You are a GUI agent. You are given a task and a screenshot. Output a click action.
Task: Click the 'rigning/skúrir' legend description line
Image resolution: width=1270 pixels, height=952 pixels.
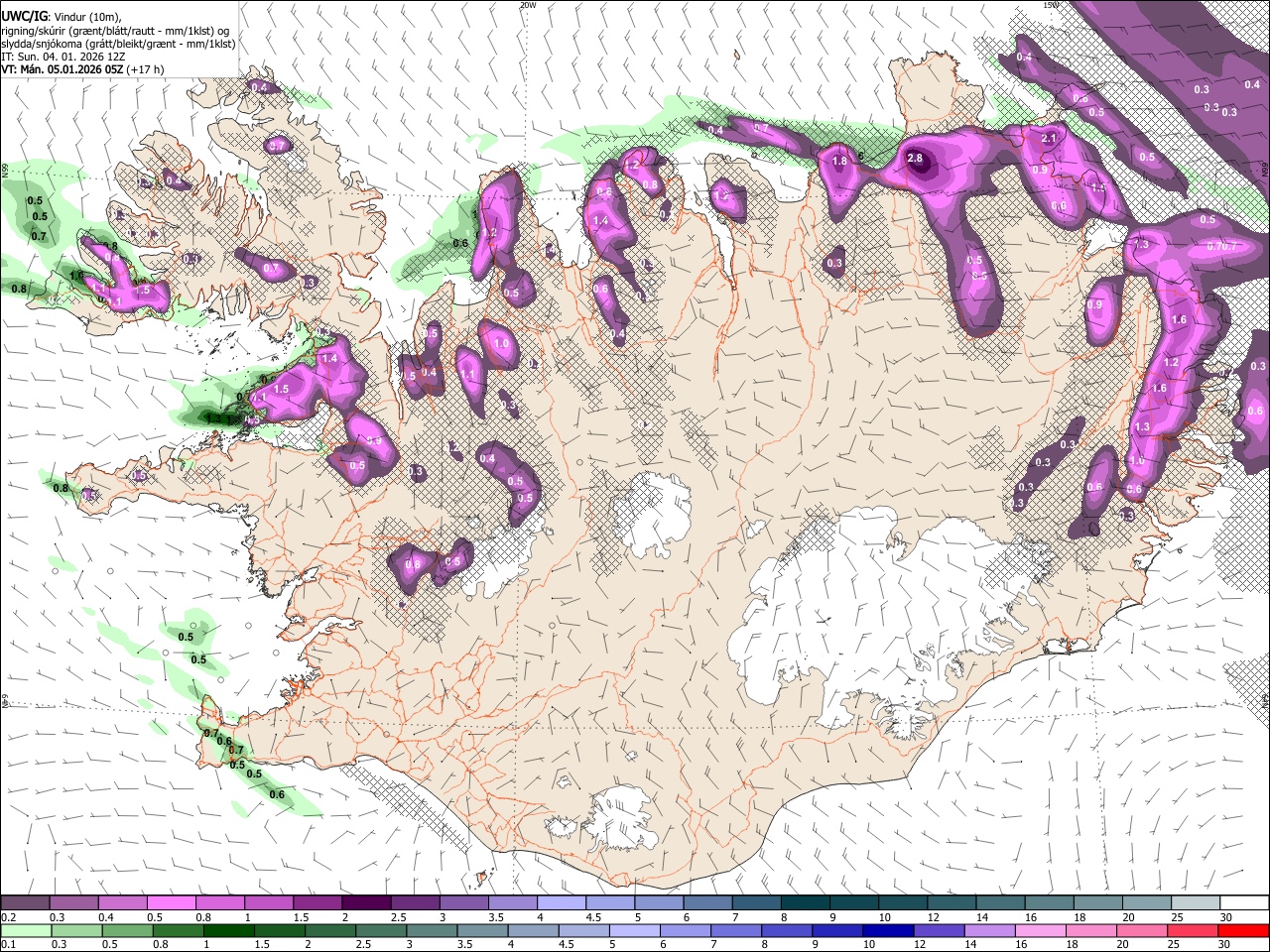115,31
